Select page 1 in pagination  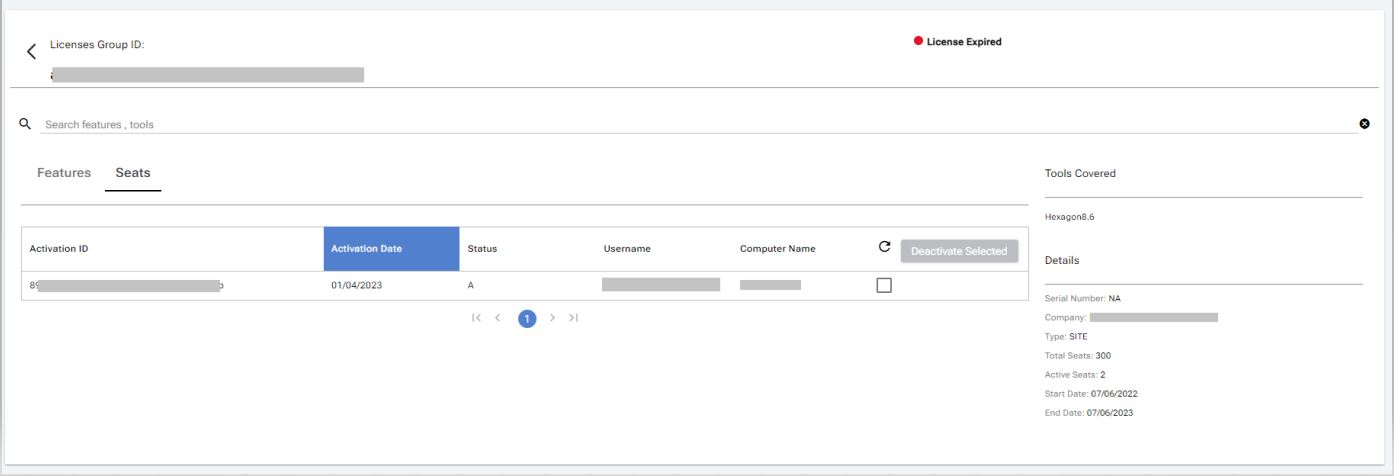527,318
